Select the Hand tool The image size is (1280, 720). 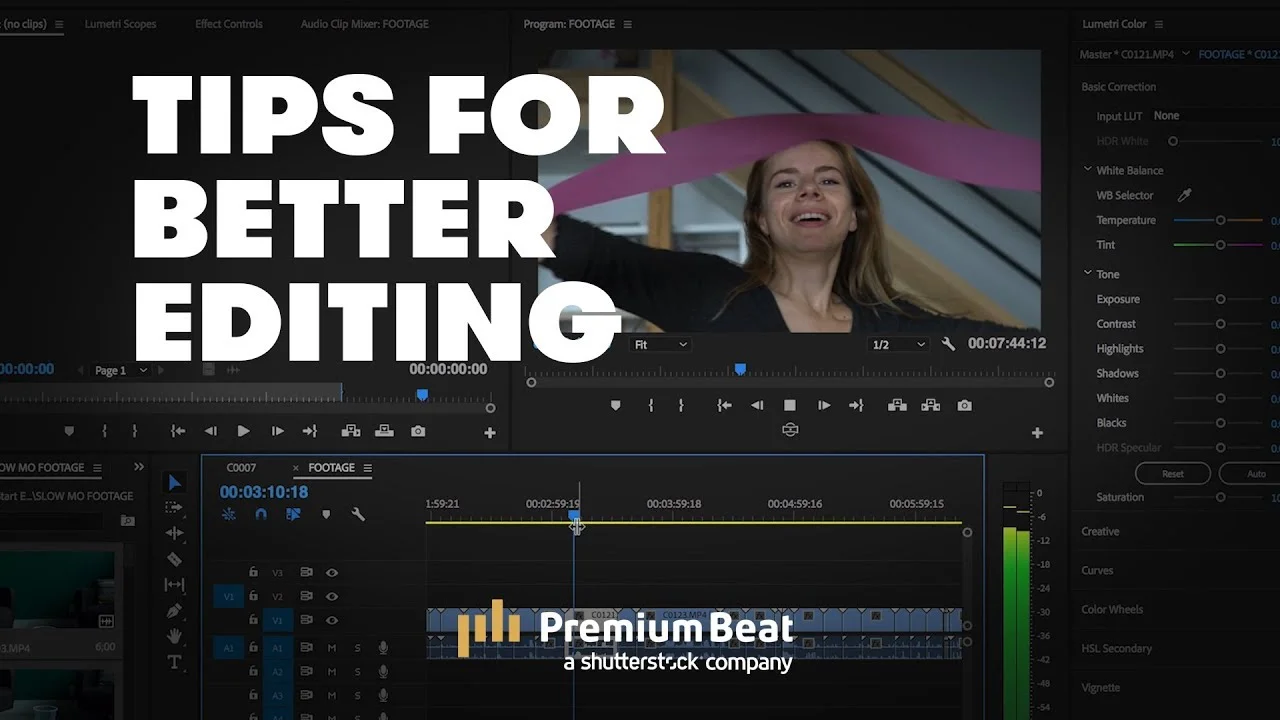(x=174, y=636)
